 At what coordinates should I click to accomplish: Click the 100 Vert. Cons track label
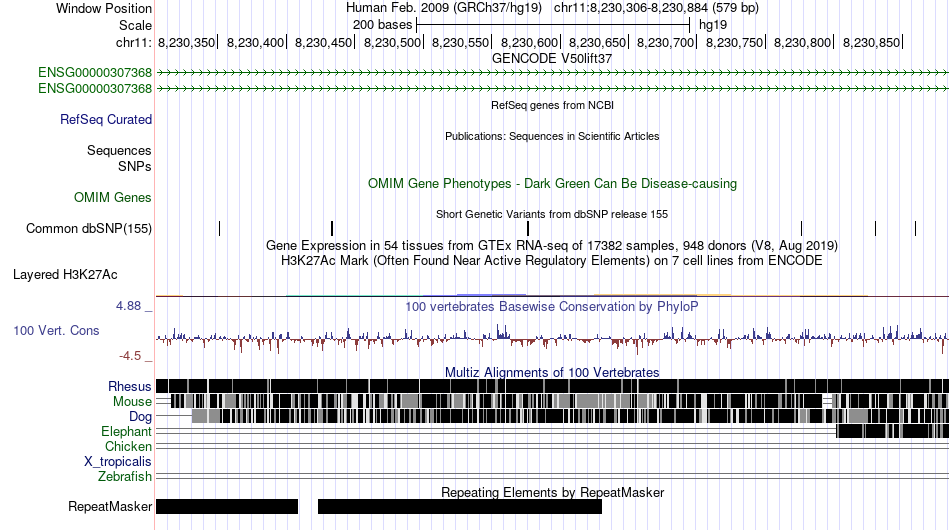point(56,330)
